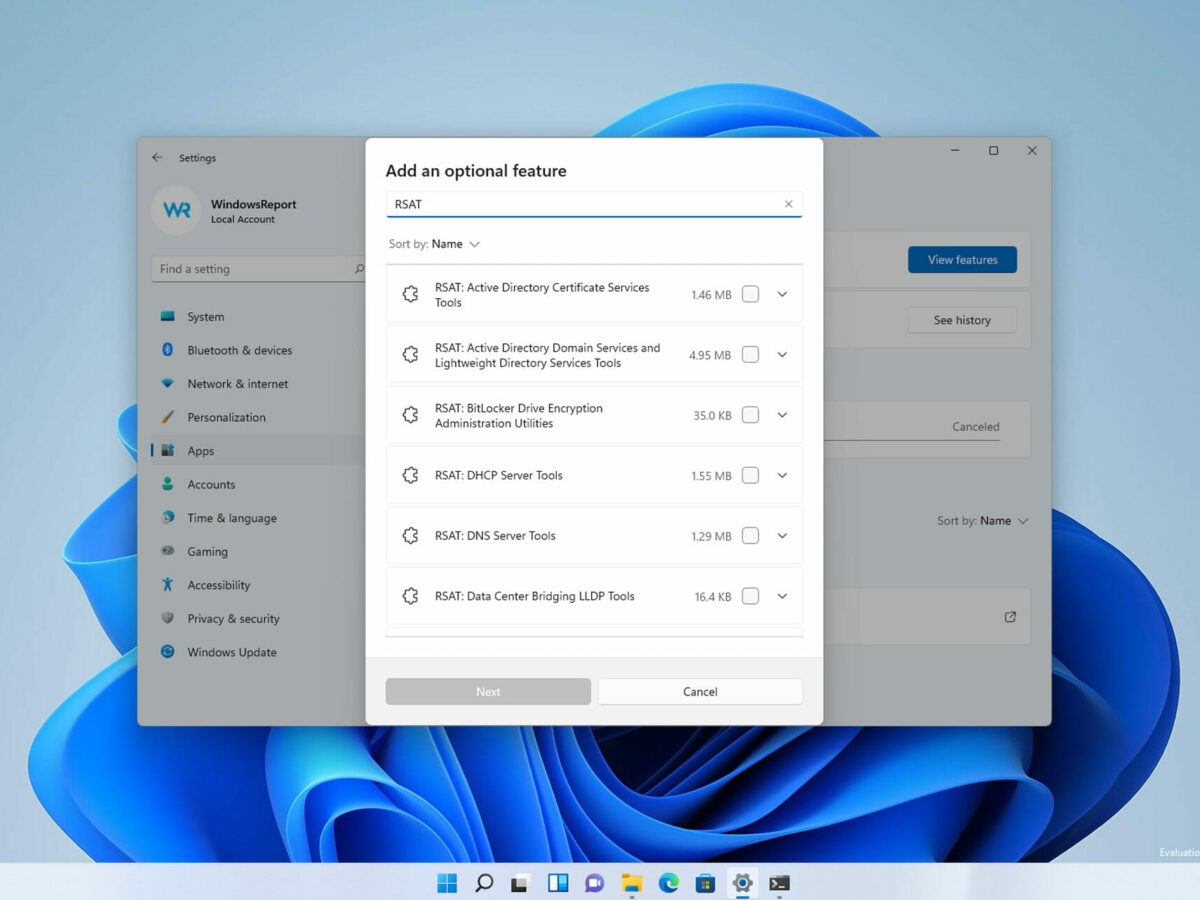Open the dialog's Sort by Name dropdown
Image resolution: width=1200 pixels, height=900 pixels.
435,244
